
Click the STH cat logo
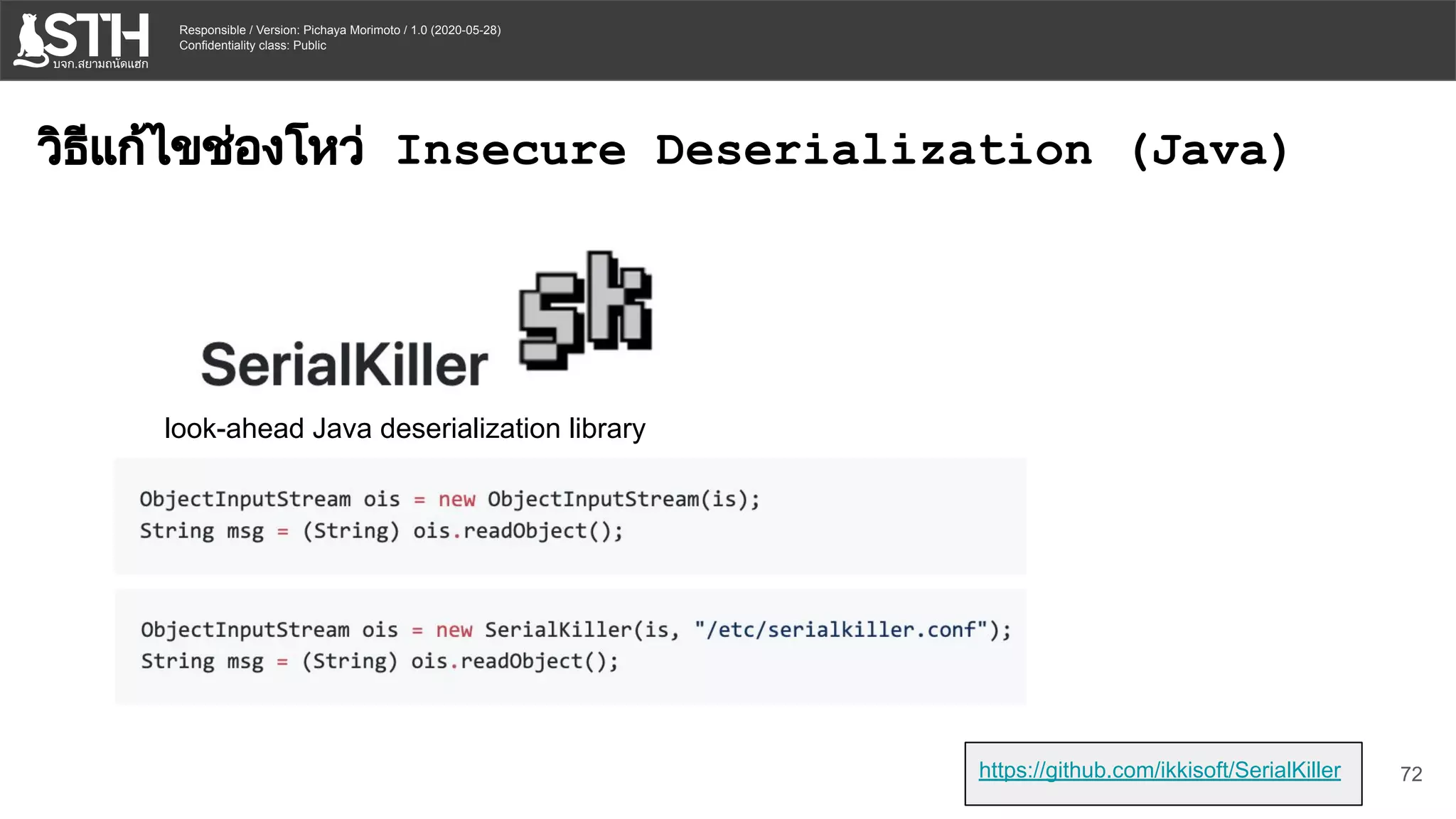click(x=81, y=41)
